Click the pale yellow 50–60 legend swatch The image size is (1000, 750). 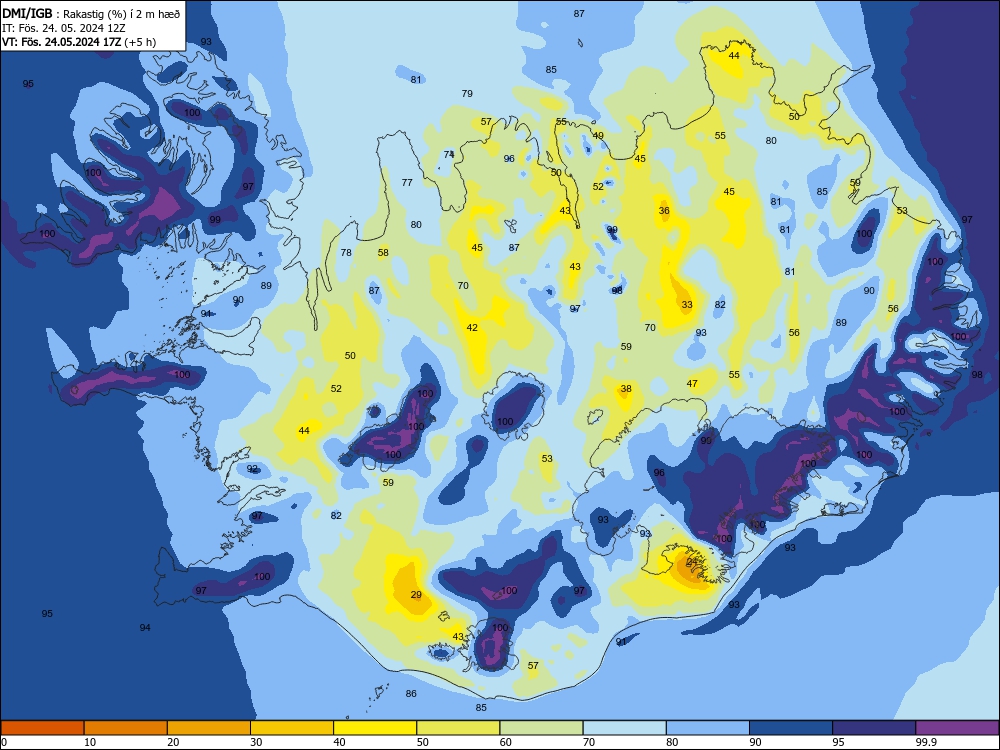(x=458, y=728)
